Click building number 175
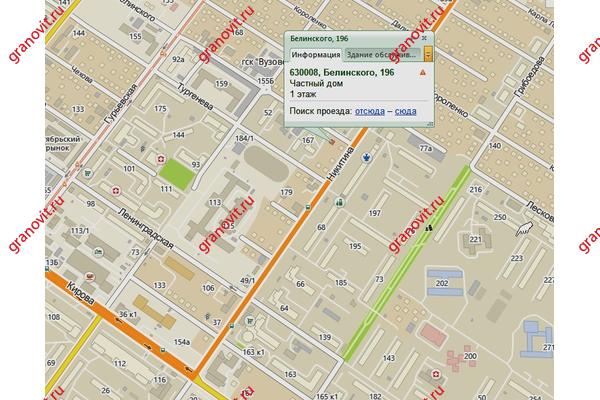 click(x=160, y=109)
